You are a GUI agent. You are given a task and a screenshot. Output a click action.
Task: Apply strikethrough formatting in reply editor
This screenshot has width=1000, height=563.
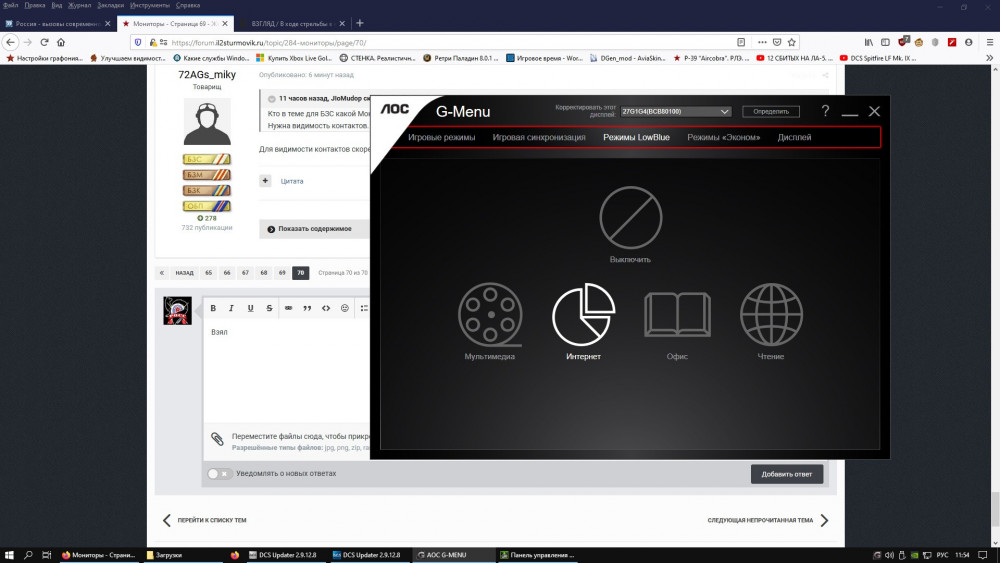(269, 308)
